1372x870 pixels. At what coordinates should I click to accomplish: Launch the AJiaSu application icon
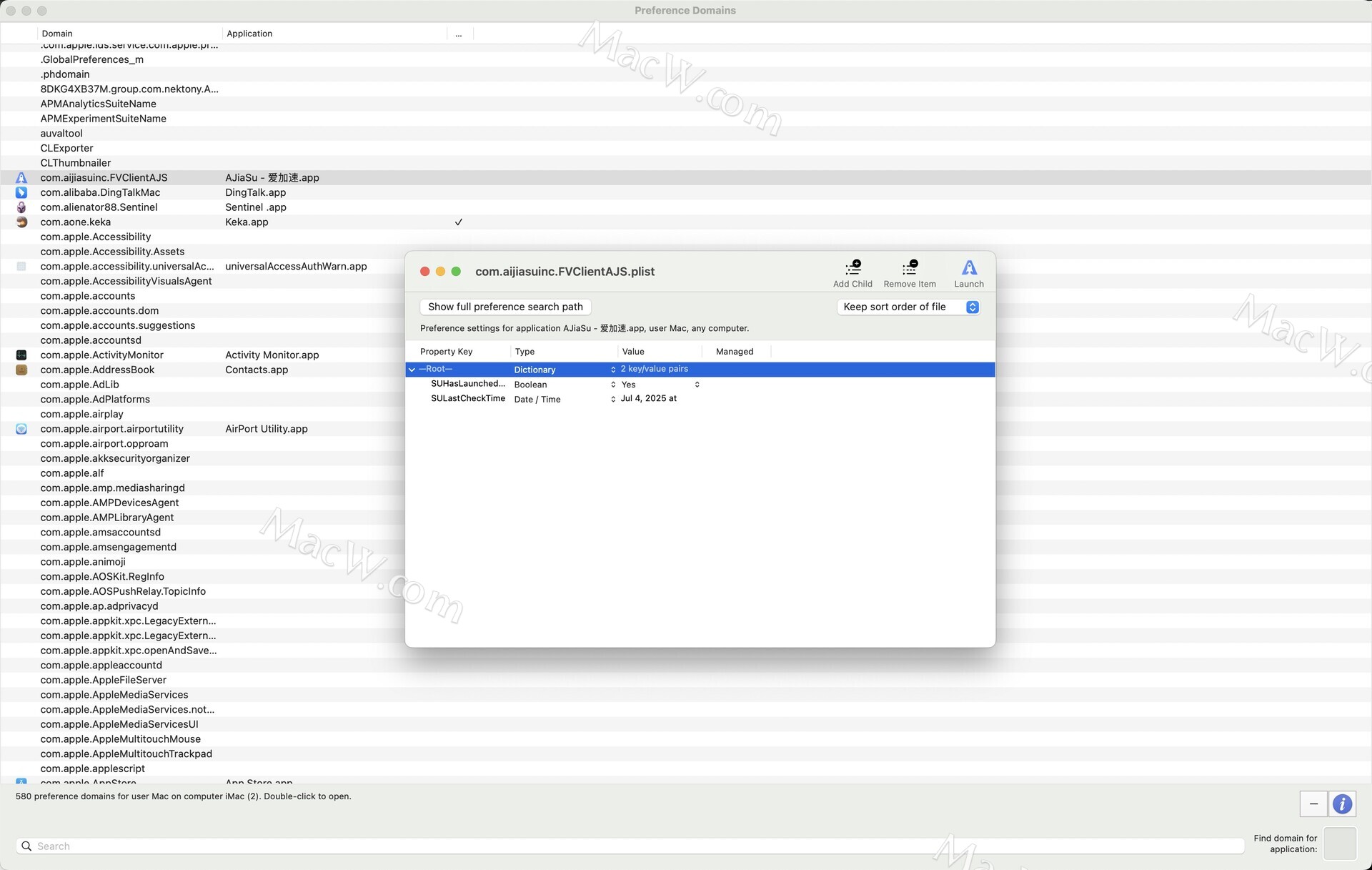coord(969,268)
